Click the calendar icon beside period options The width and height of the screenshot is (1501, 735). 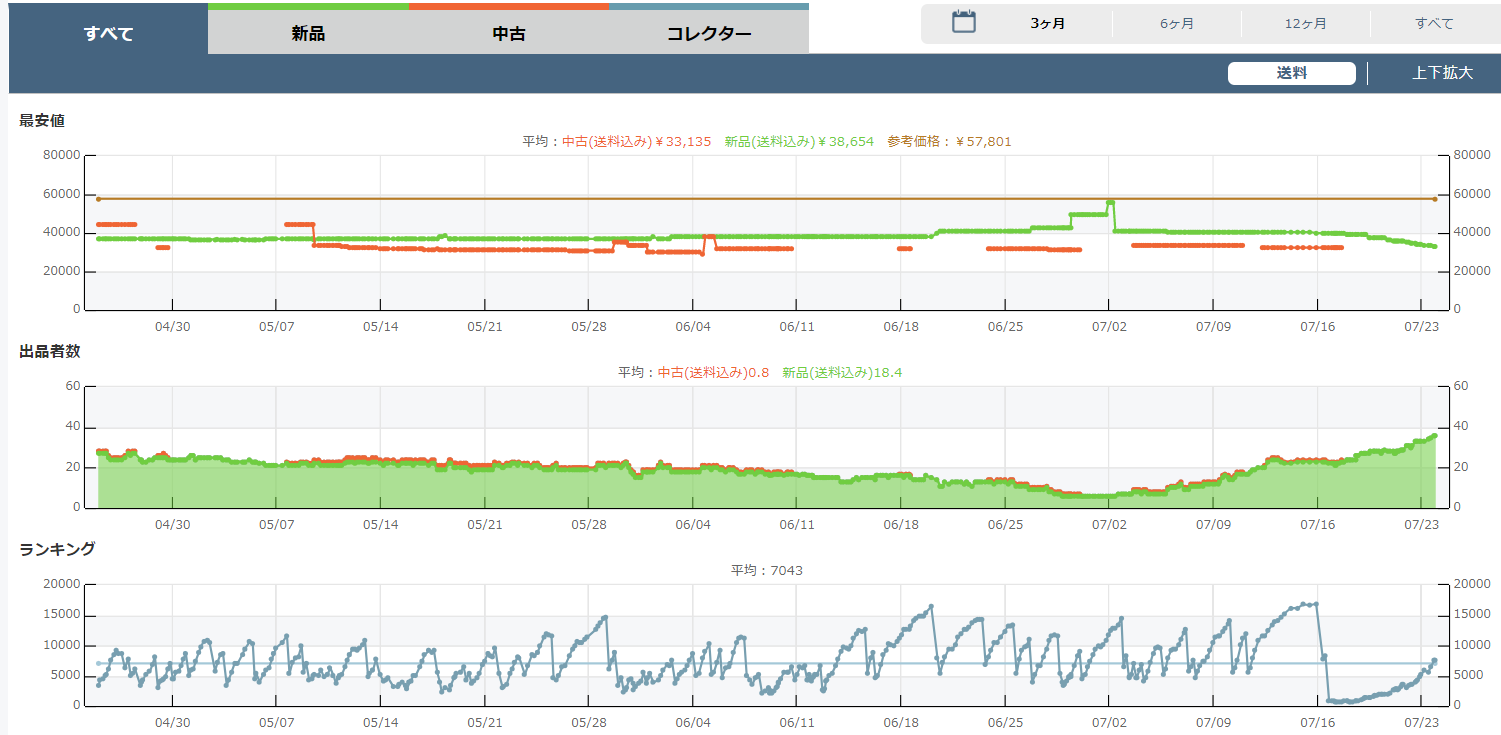coord(963,22)
